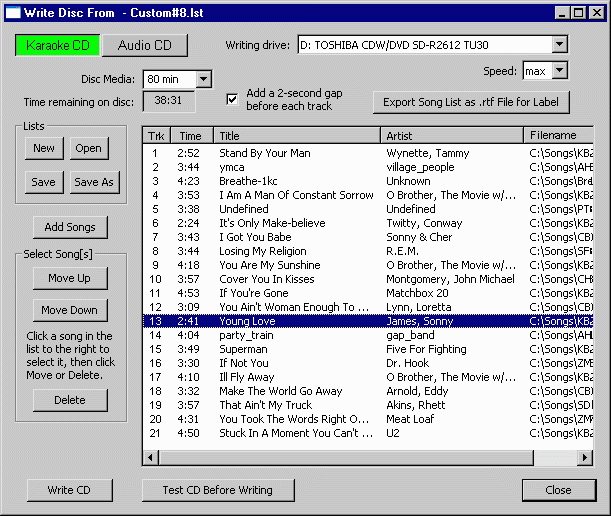
Task: Click the Add Songs button
Action: [x=70, y=228]
